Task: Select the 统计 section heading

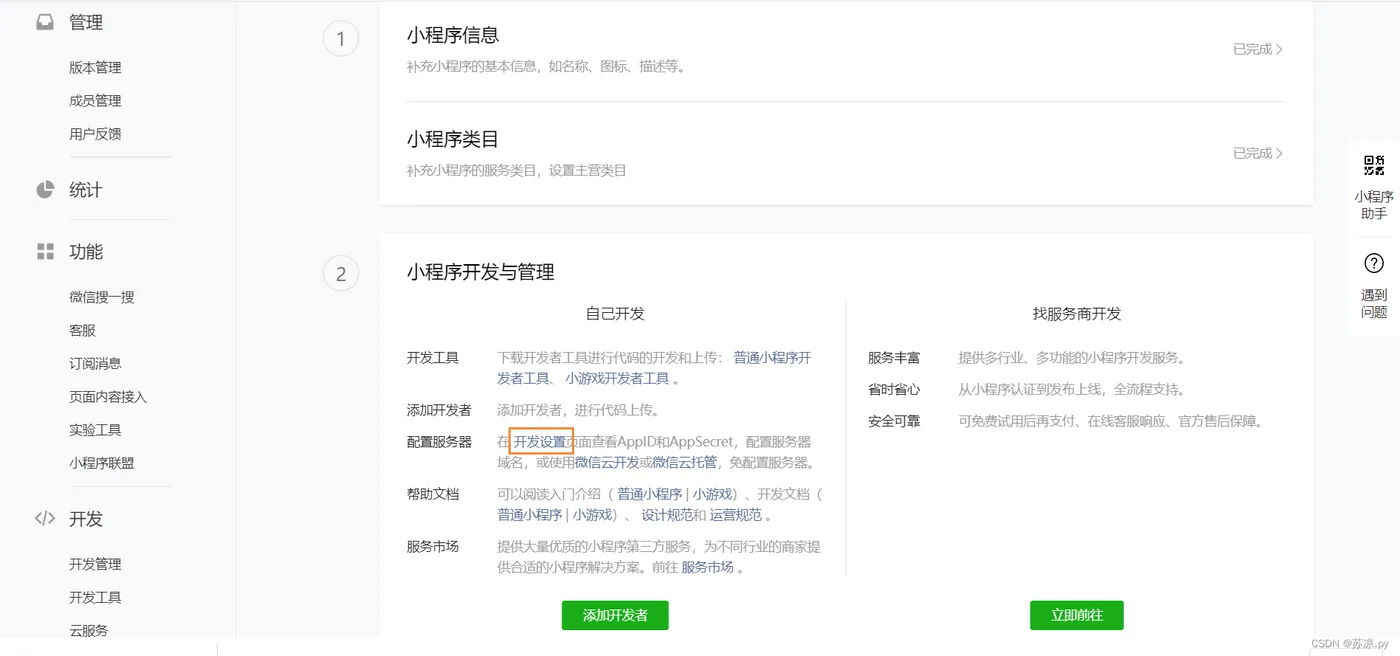Action: [86, 190]
